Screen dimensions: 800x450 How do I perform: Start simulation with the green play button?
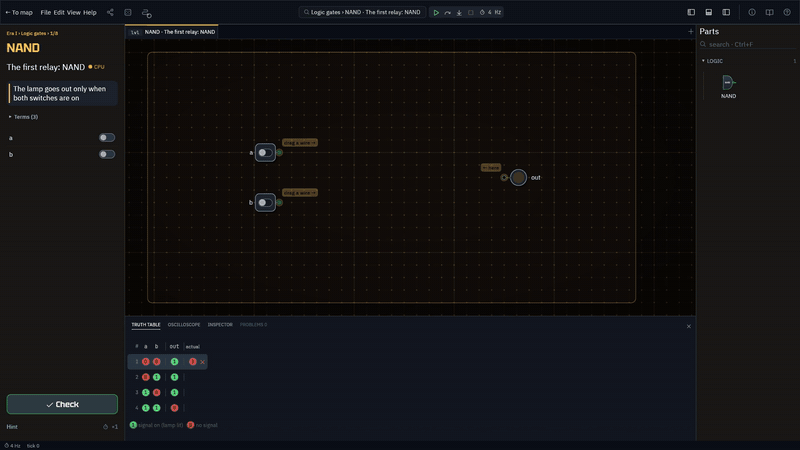tap(436, 12)
